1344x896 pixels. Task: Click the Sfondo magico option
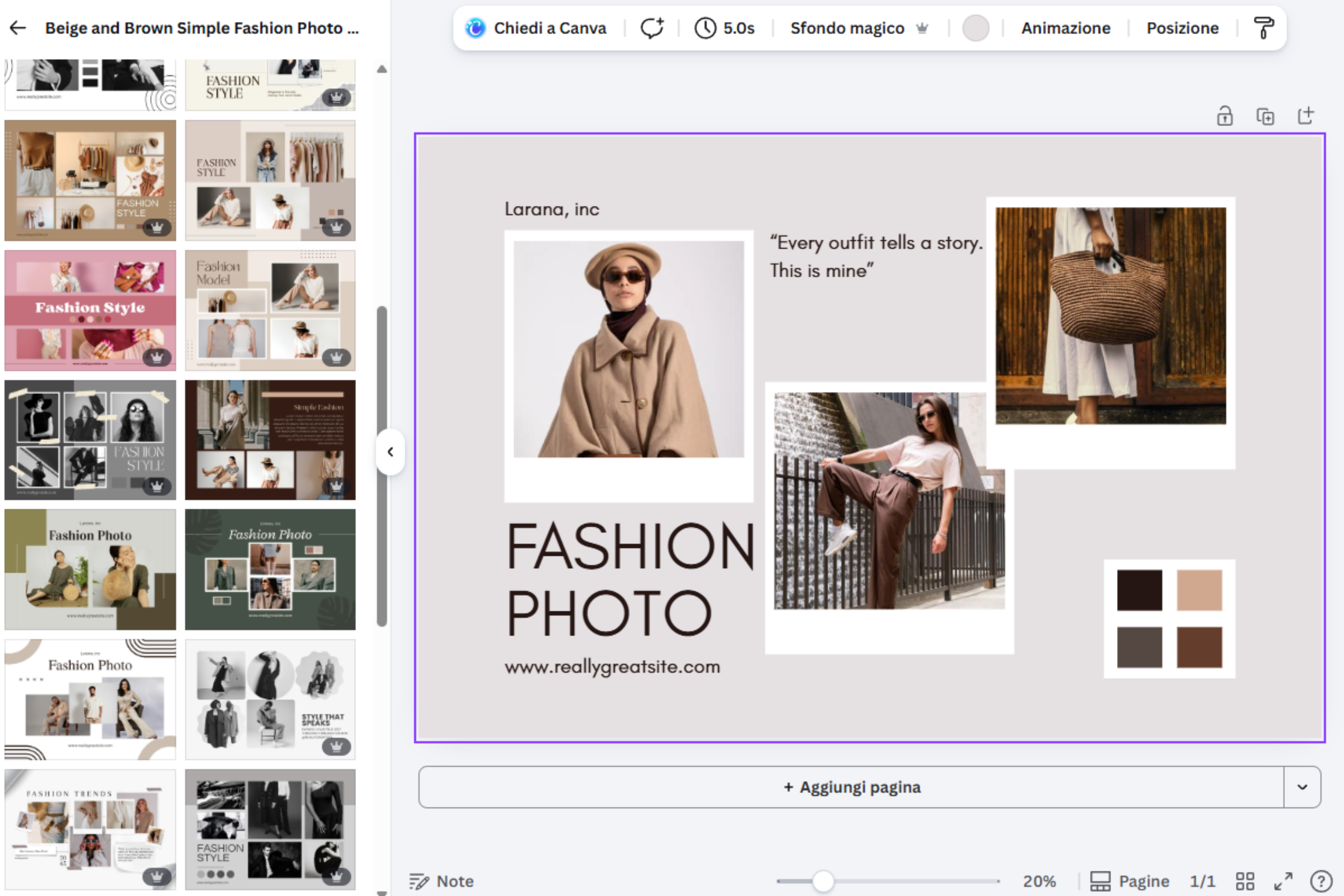(x=847, y=28)
